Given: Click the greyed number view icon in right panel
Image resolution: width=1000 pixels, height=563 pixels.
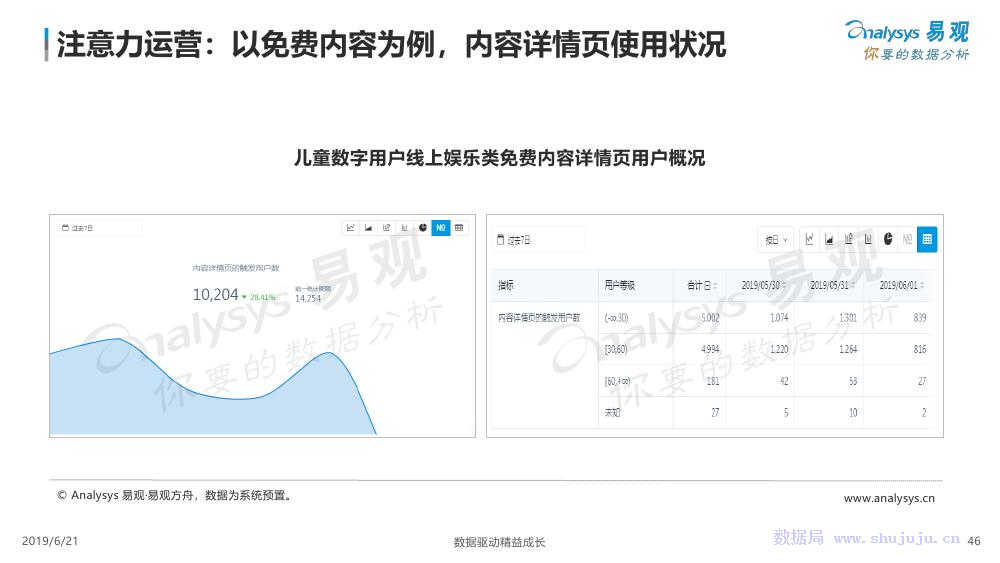Looking at the screenshot, I should [908, 239].
